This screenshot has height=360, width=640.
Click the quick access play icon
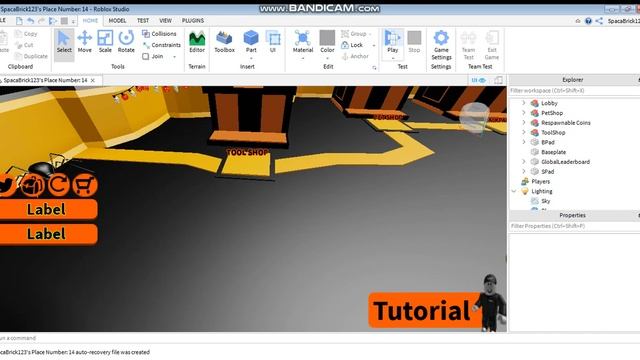pyautogui.click(x=53, y=21)
